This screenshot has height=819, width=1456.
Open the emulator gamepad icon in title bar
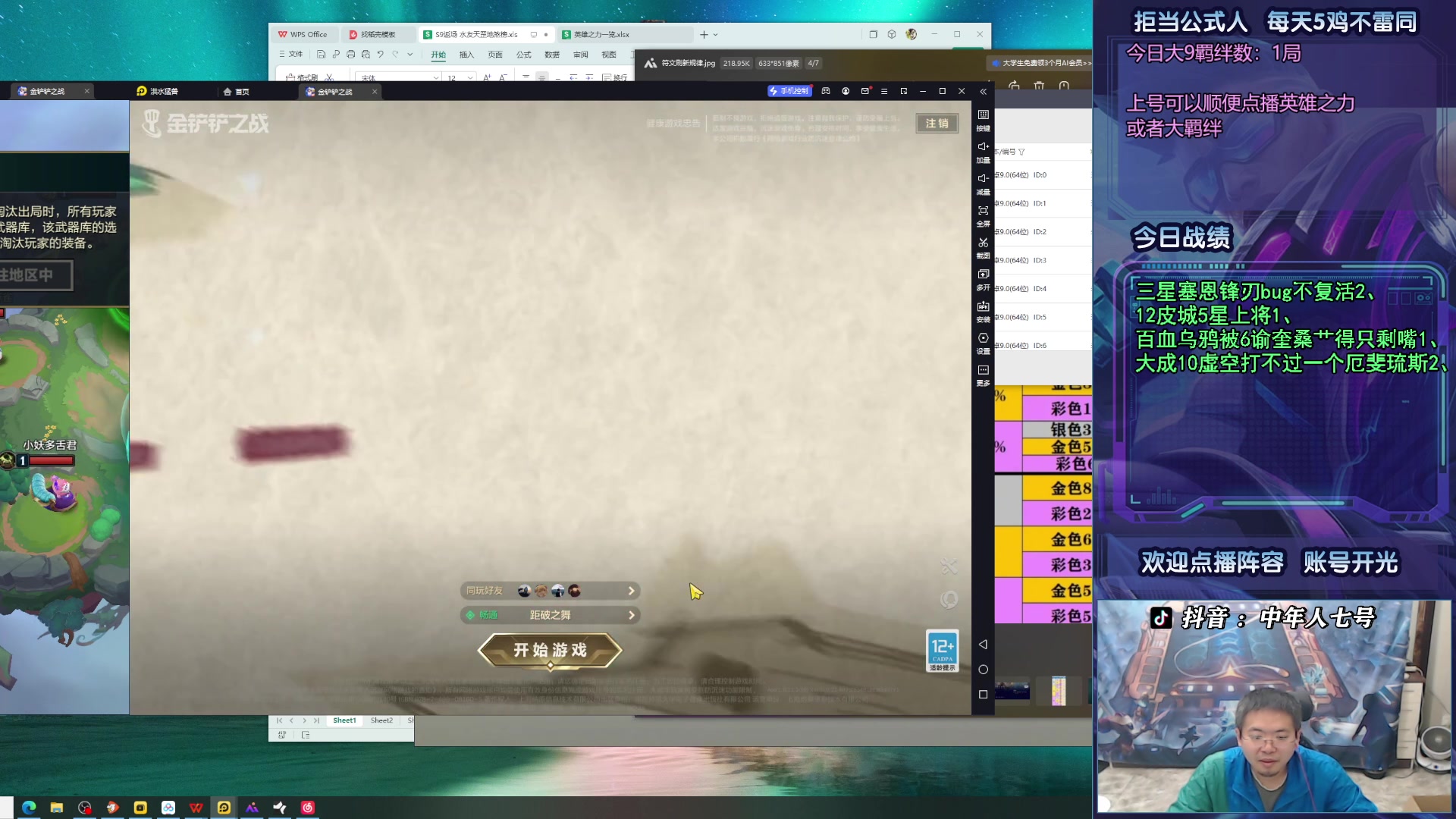[826, 91]
